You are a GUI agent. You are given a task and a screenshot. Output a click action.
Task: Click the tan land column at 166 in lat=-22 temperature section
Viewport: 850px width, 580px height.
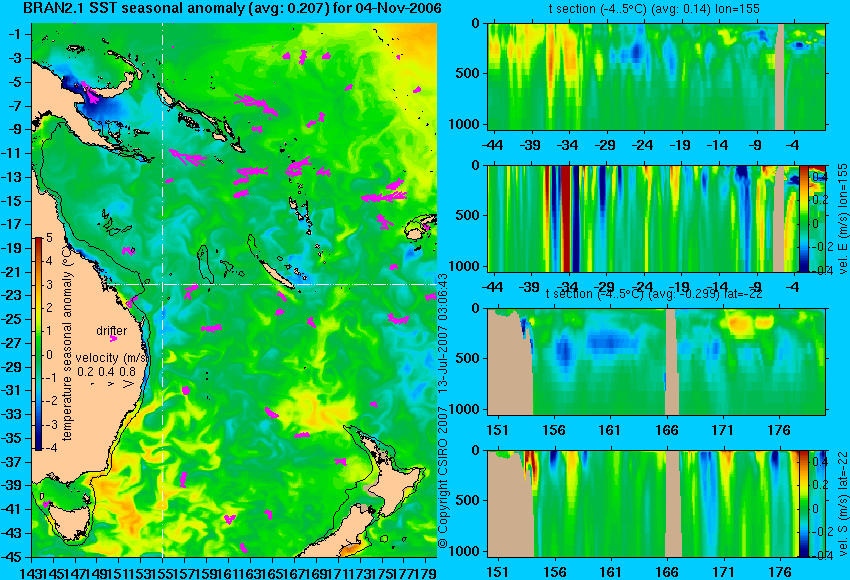pos(671,362)
